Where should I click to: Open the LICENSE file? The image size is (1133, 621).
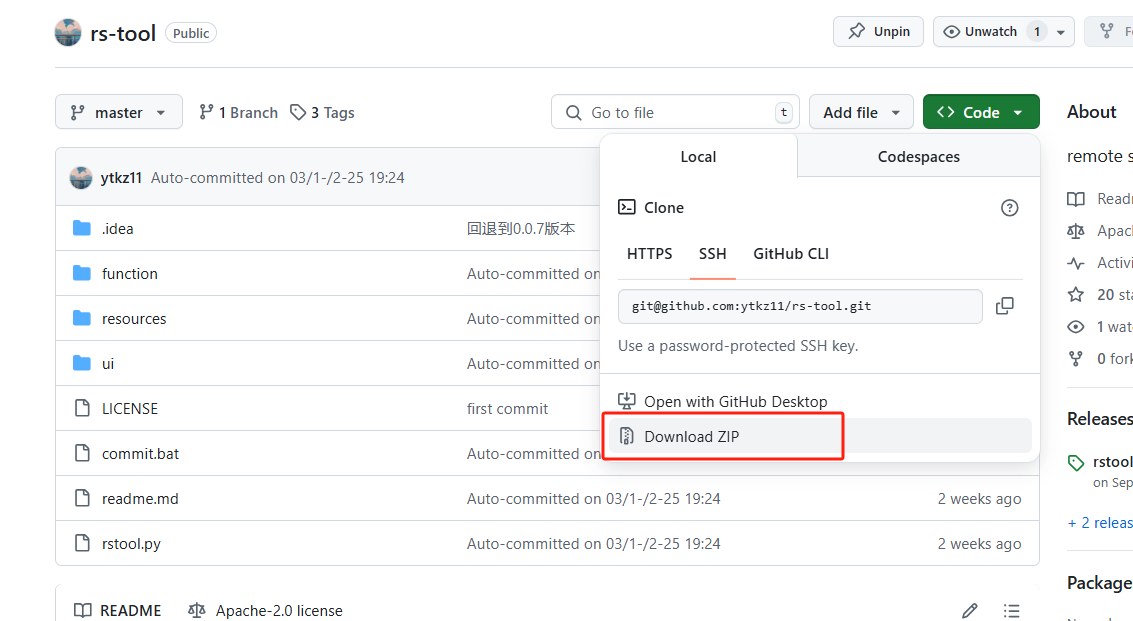point(130,408)
